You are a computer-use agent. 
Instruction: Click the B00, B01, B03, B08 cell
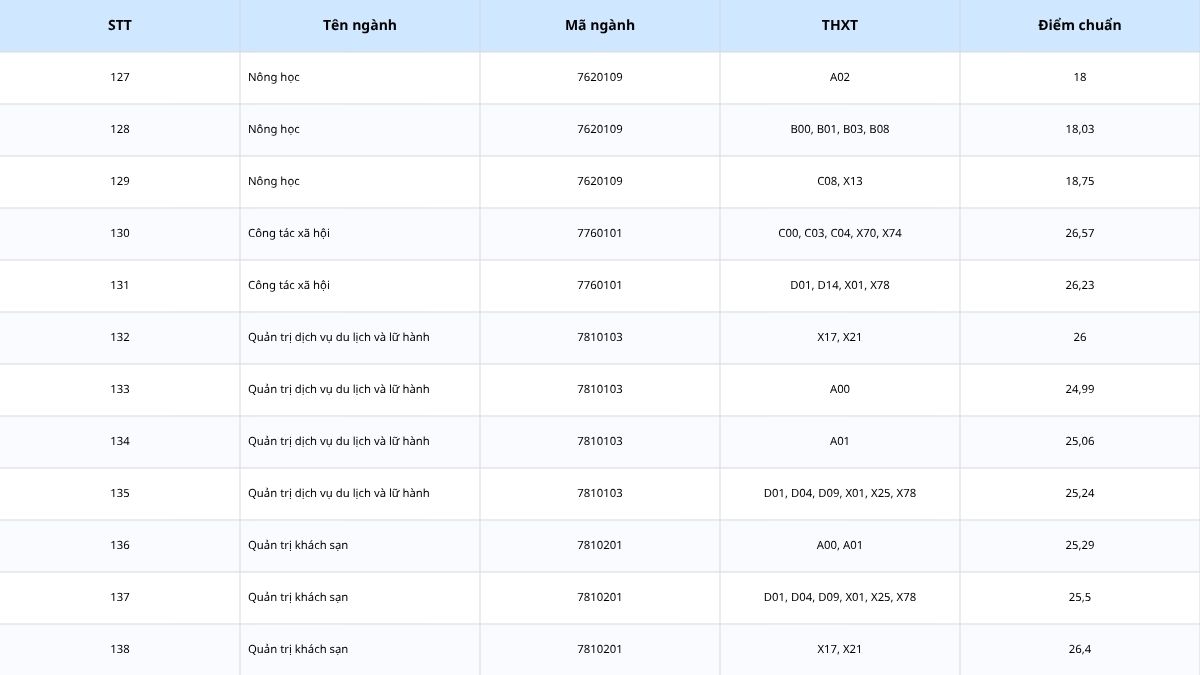click(x=840, y=130)
